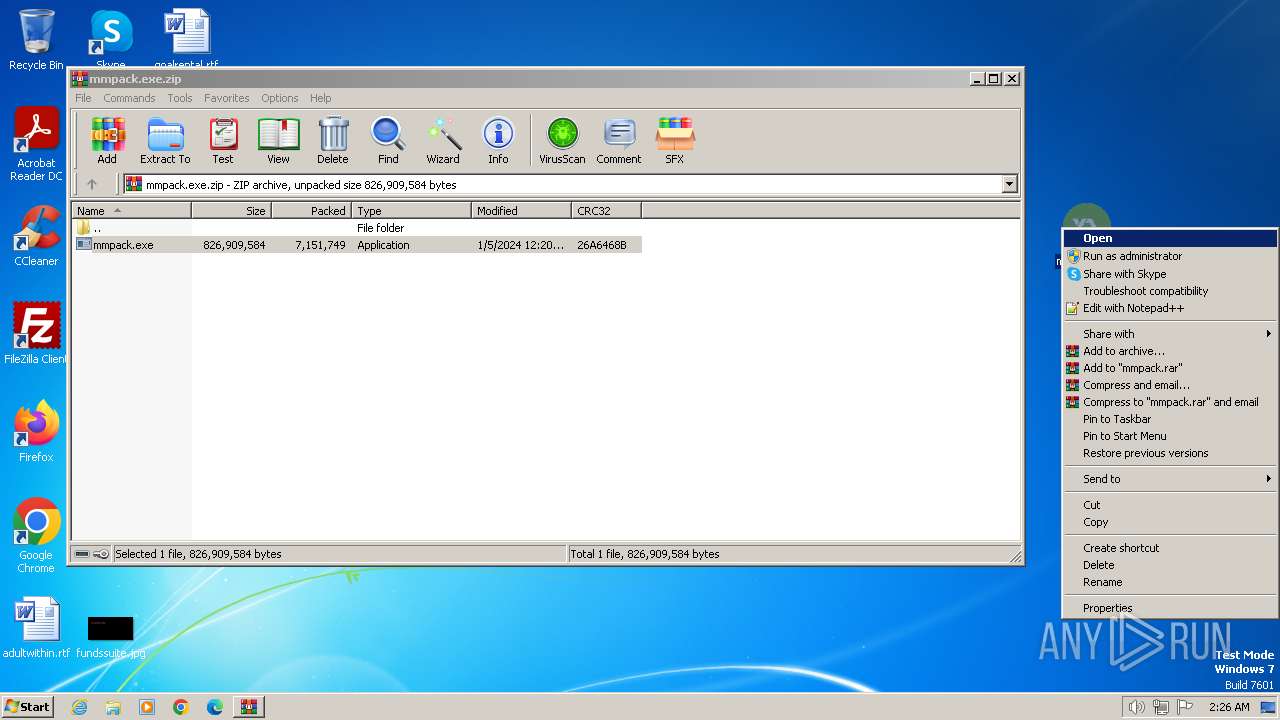Image resolution: width=1280 pixels, height=720 pixels.
Task: Expand the archive path dropdown arrow
Action: pos(1009,184)
